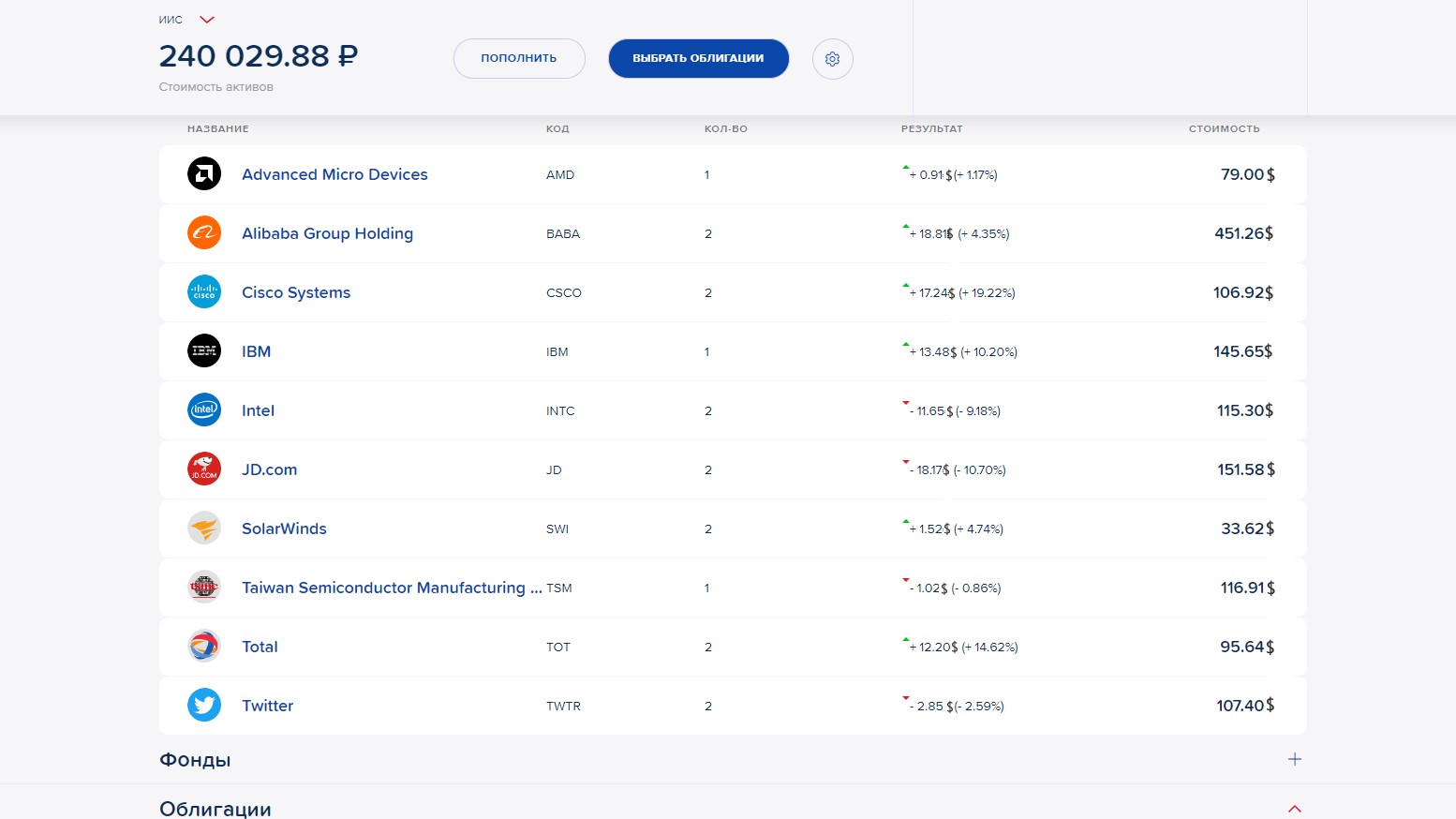The width and height of the screenshot is (1456, 819).
Task: Click the Стоимость активов caption
Action: click(x=216, y=87)
